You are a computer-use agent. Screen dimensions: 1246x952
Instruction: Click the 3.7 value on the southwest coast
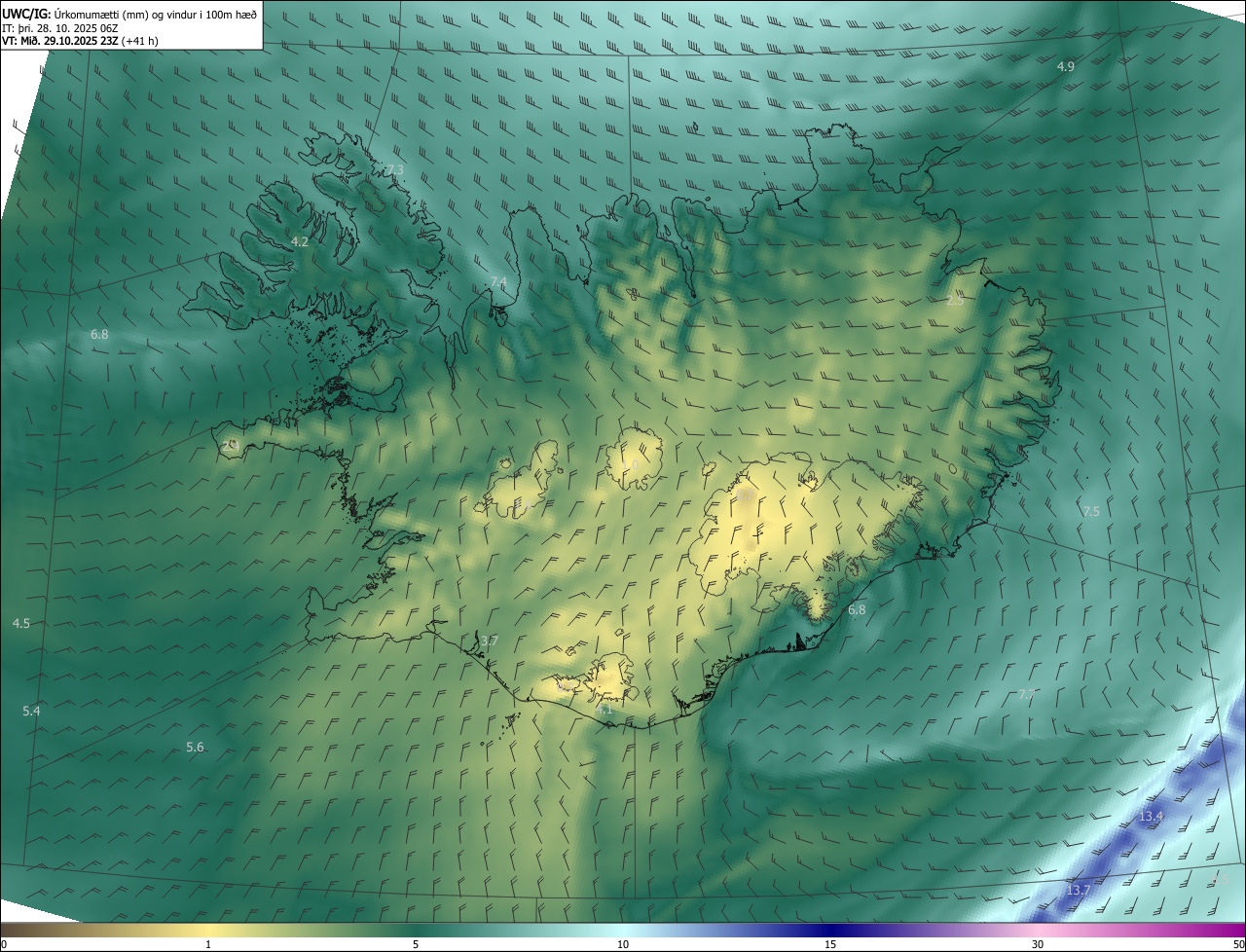point(490,641)
